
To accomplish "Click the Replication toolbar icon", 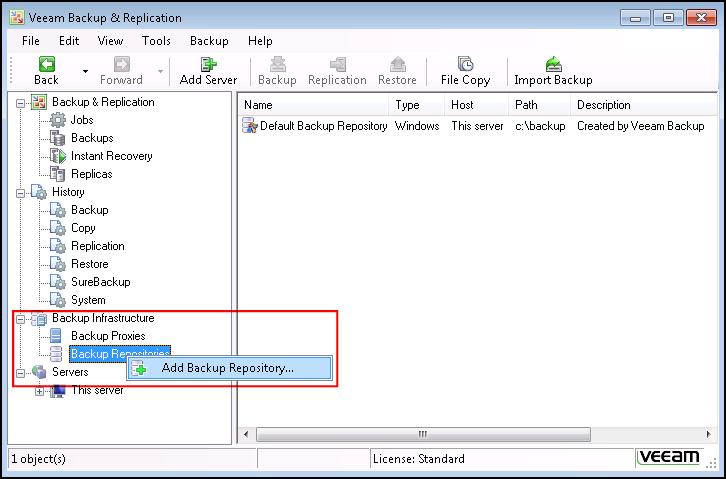I will point(338,64).
